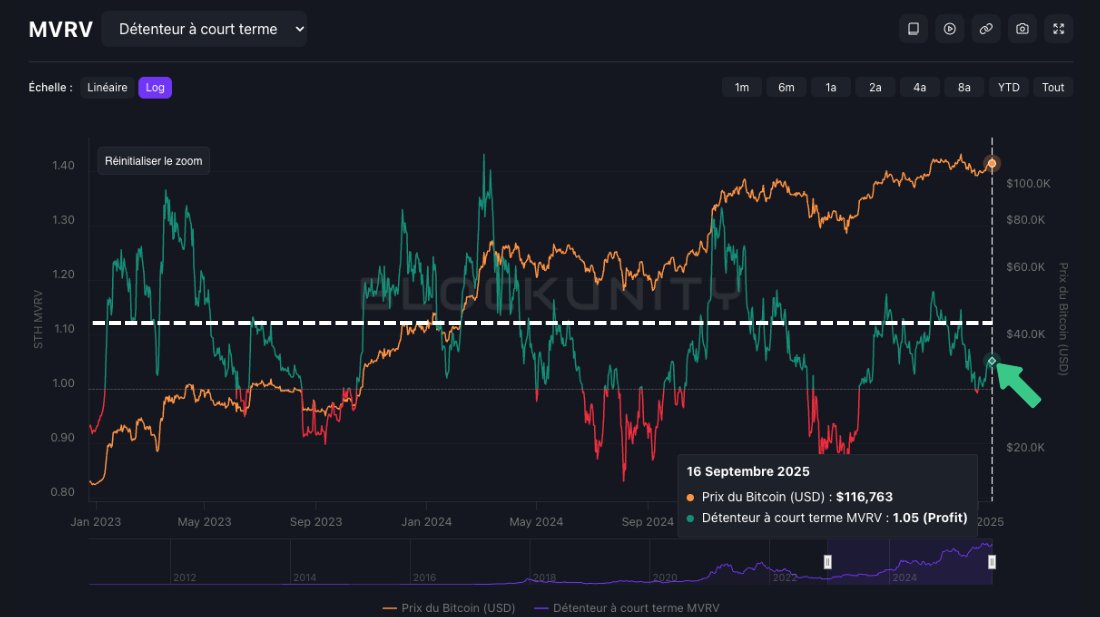Click the orange Bitcoin price data point marker
1100x617 pixels.
coord(992,163)
